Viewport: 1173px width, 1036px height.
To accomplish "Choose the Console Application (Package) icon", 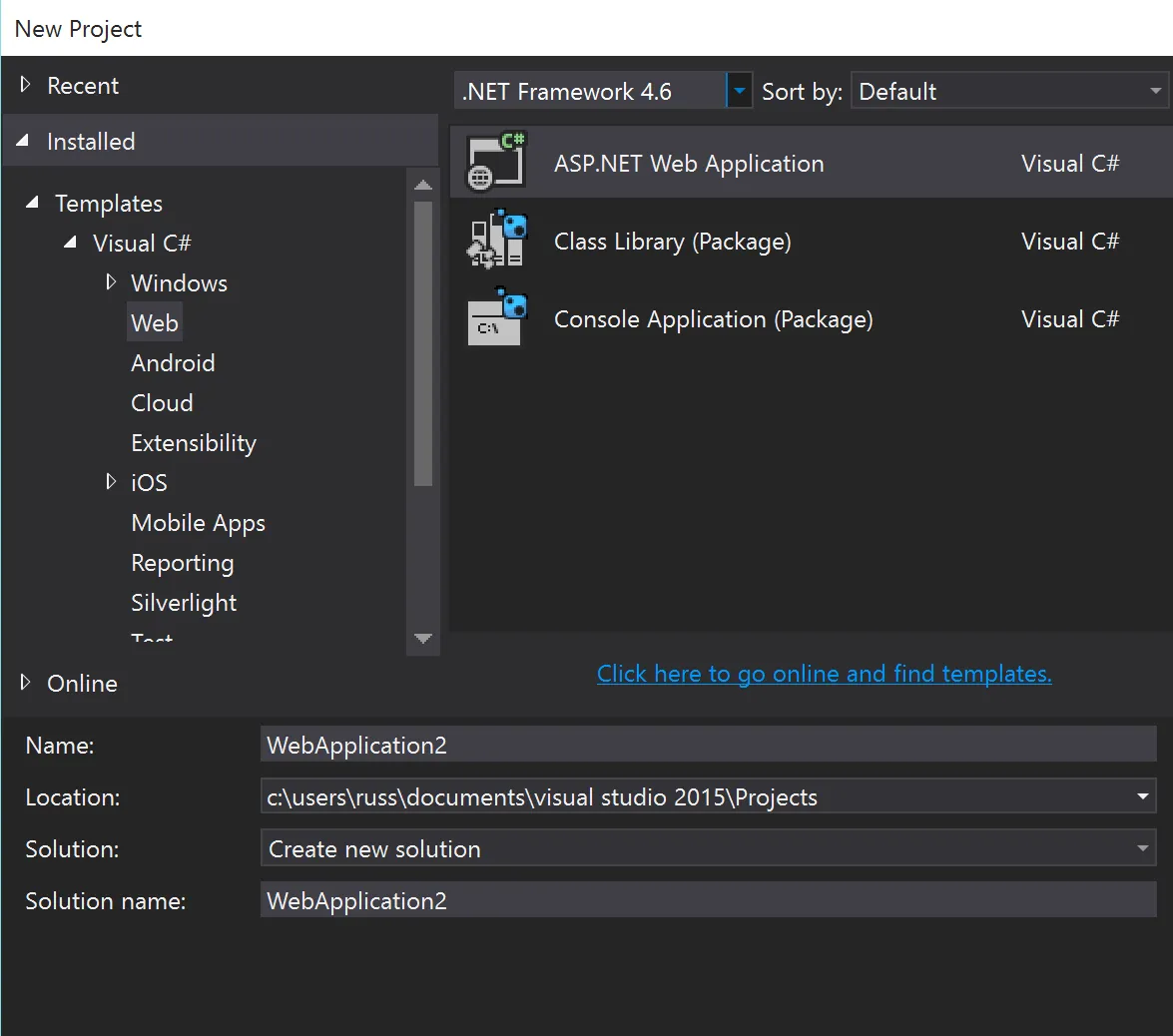I will (x=496, y=318).
